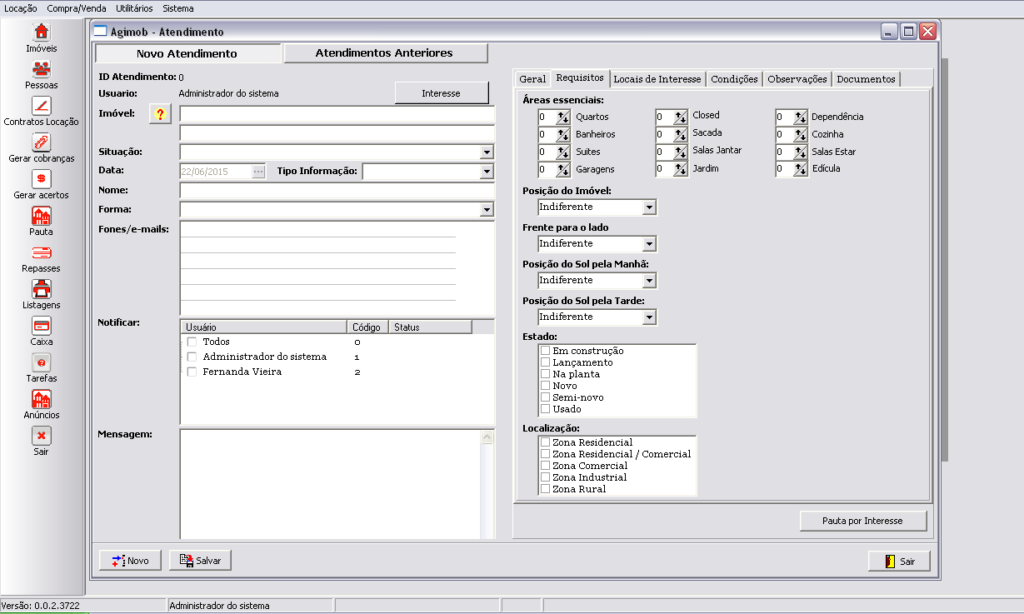1024x614 pixels.
Task: Sort the notify list by Código column
Action: [367, 327]
